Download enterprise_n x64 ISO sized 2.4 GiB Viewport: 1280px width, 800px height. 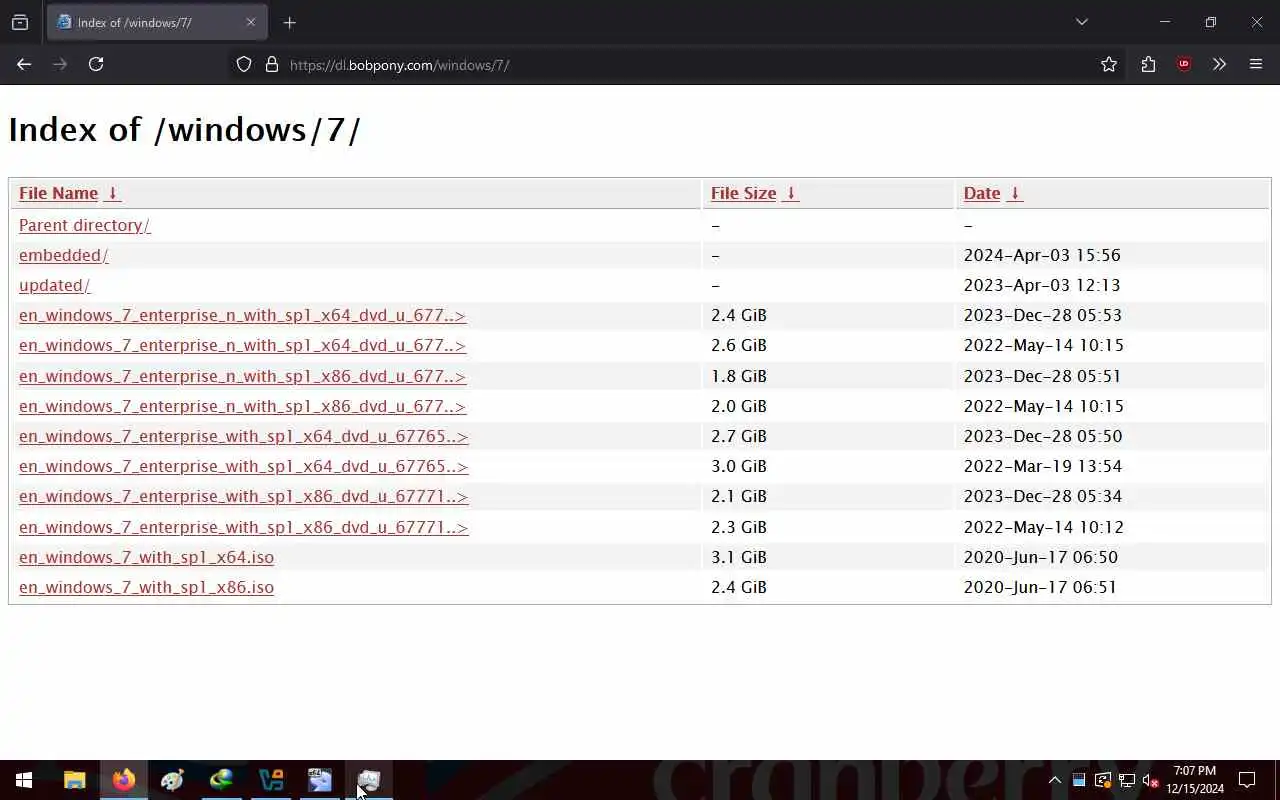[242, 315]
